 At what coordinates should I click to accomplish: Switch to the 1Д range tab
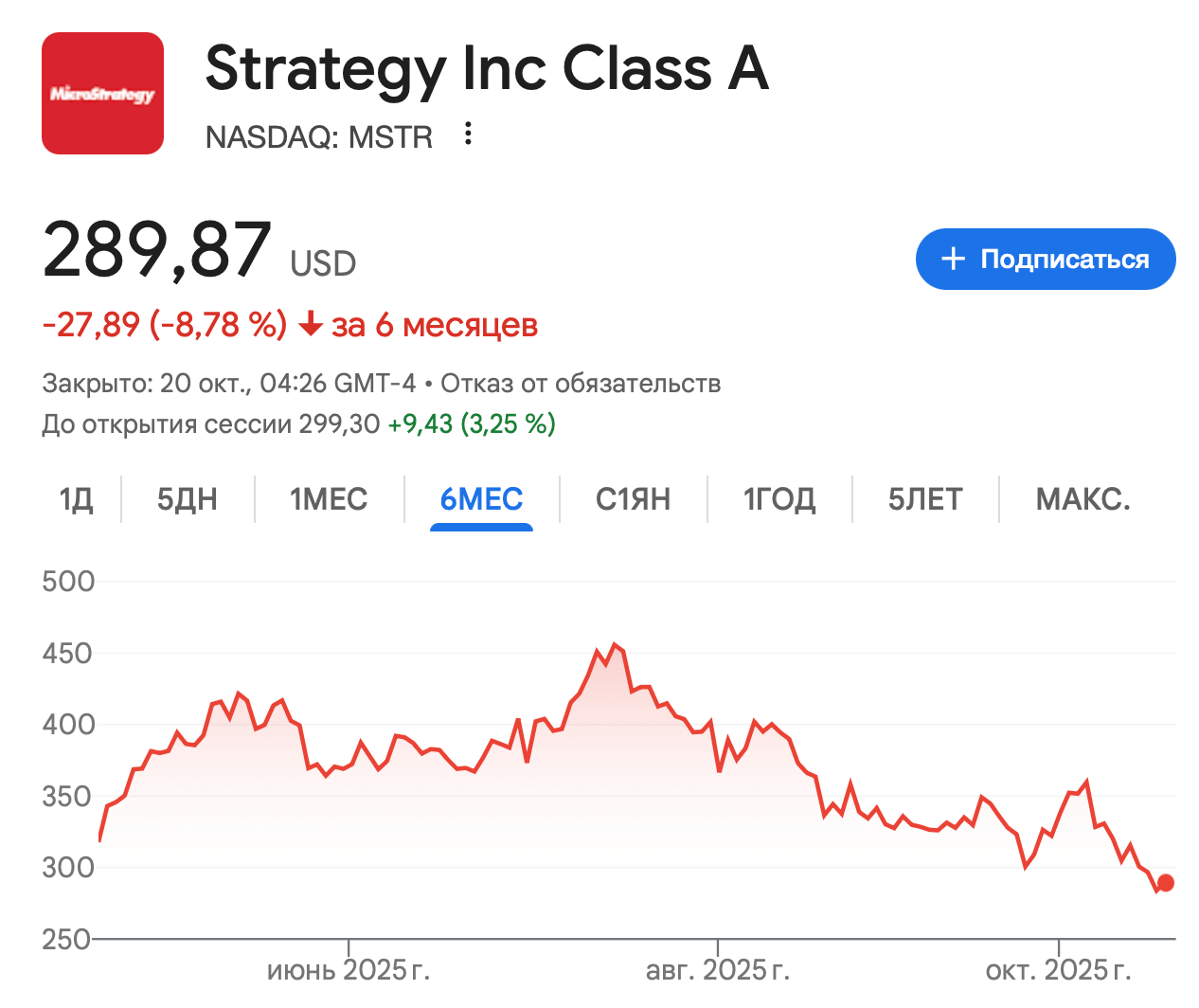click(x=76, y=499)
